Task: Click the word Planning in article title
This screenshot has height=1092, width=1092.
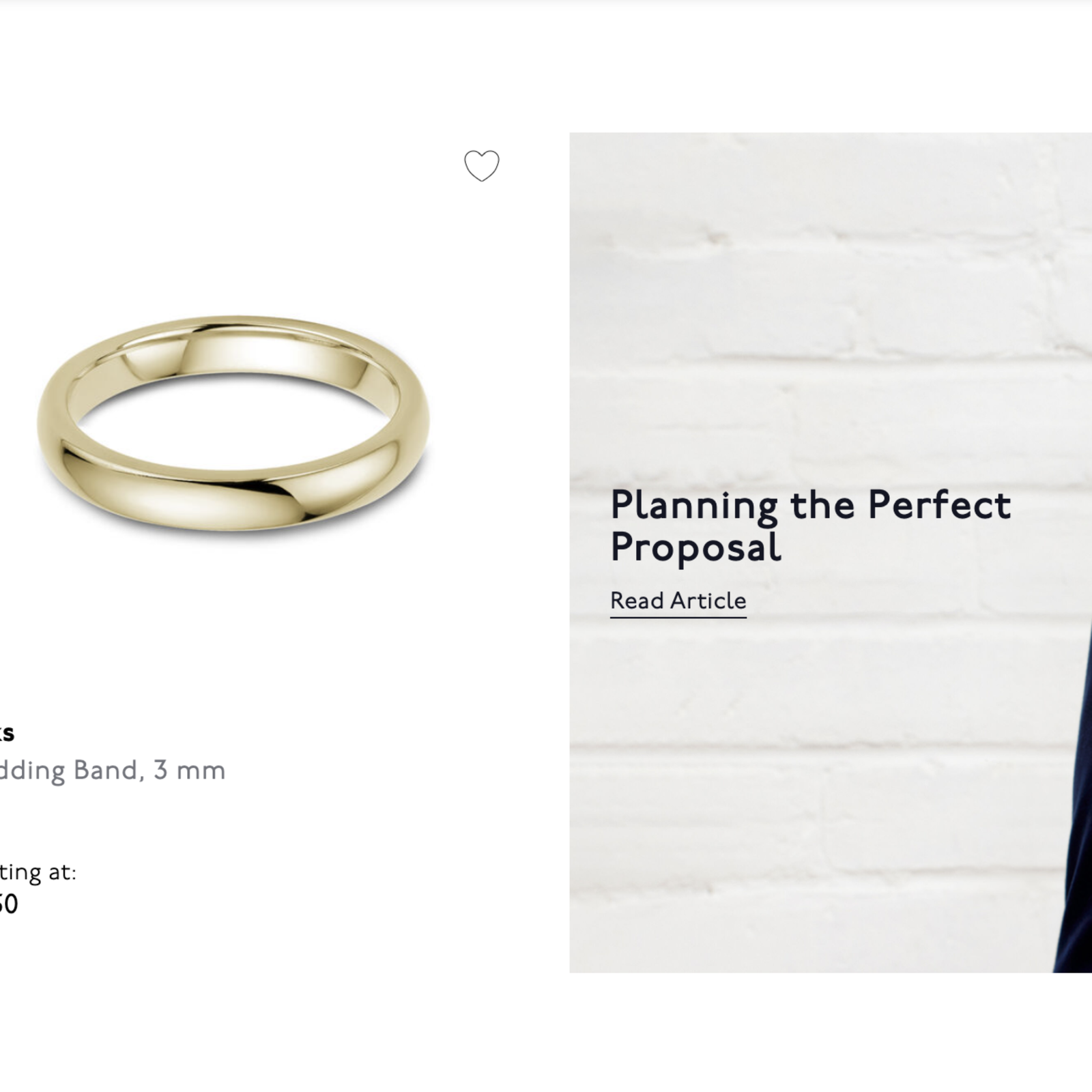Action: point(694,506)
